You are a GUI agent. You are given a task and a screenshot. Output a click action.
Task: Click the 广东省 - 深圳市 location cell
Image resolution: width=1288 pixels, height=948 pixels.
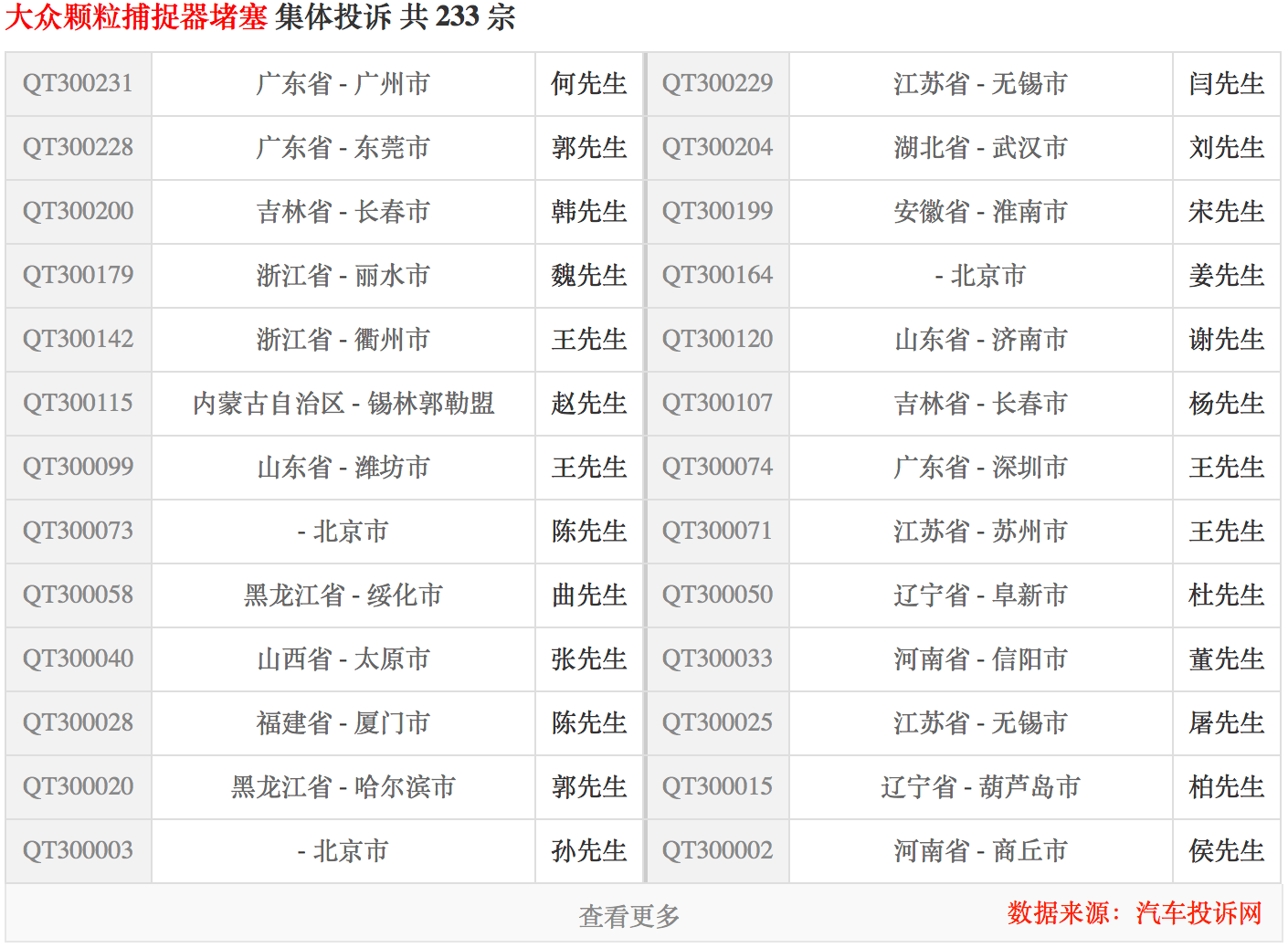[x=980, y=468]
